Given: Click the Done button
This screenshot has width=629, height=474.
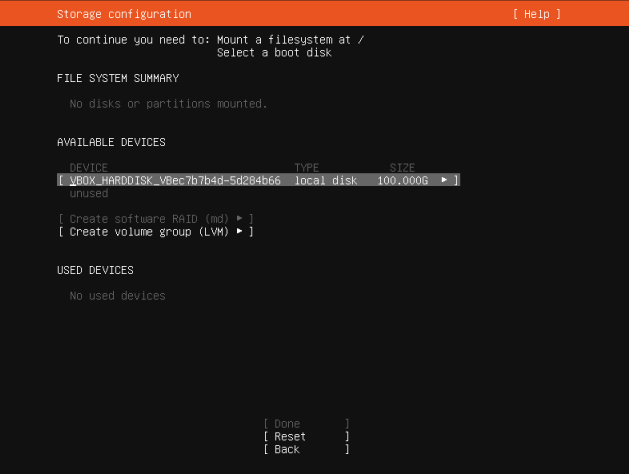Looking at the screenshot, I should click(306, 423).
